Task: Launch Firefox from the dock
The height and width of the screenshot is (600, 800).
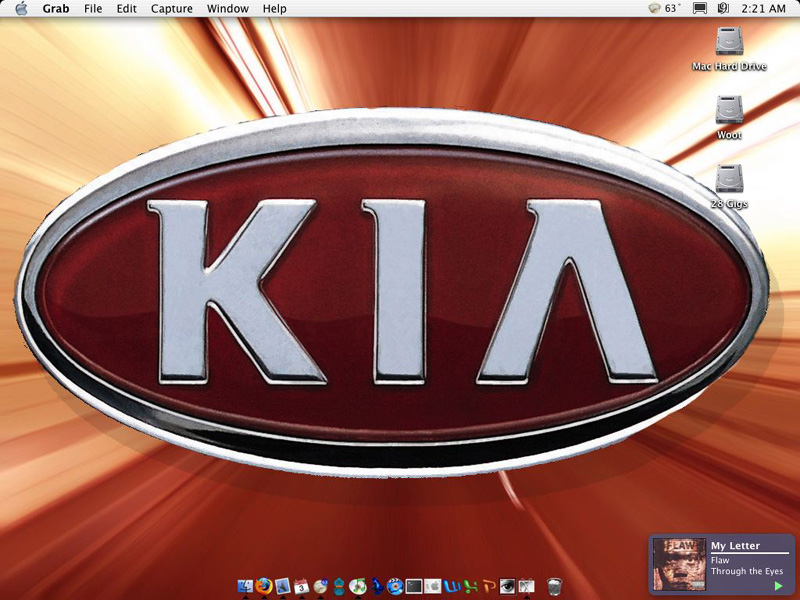Action: click(x=264, y=586)
